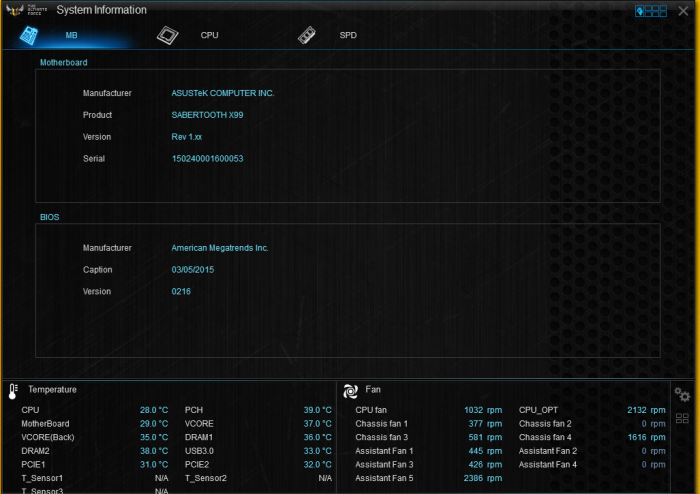Click the Motherboard section heading
Screen dimensions: 700x494
[64, 62]
